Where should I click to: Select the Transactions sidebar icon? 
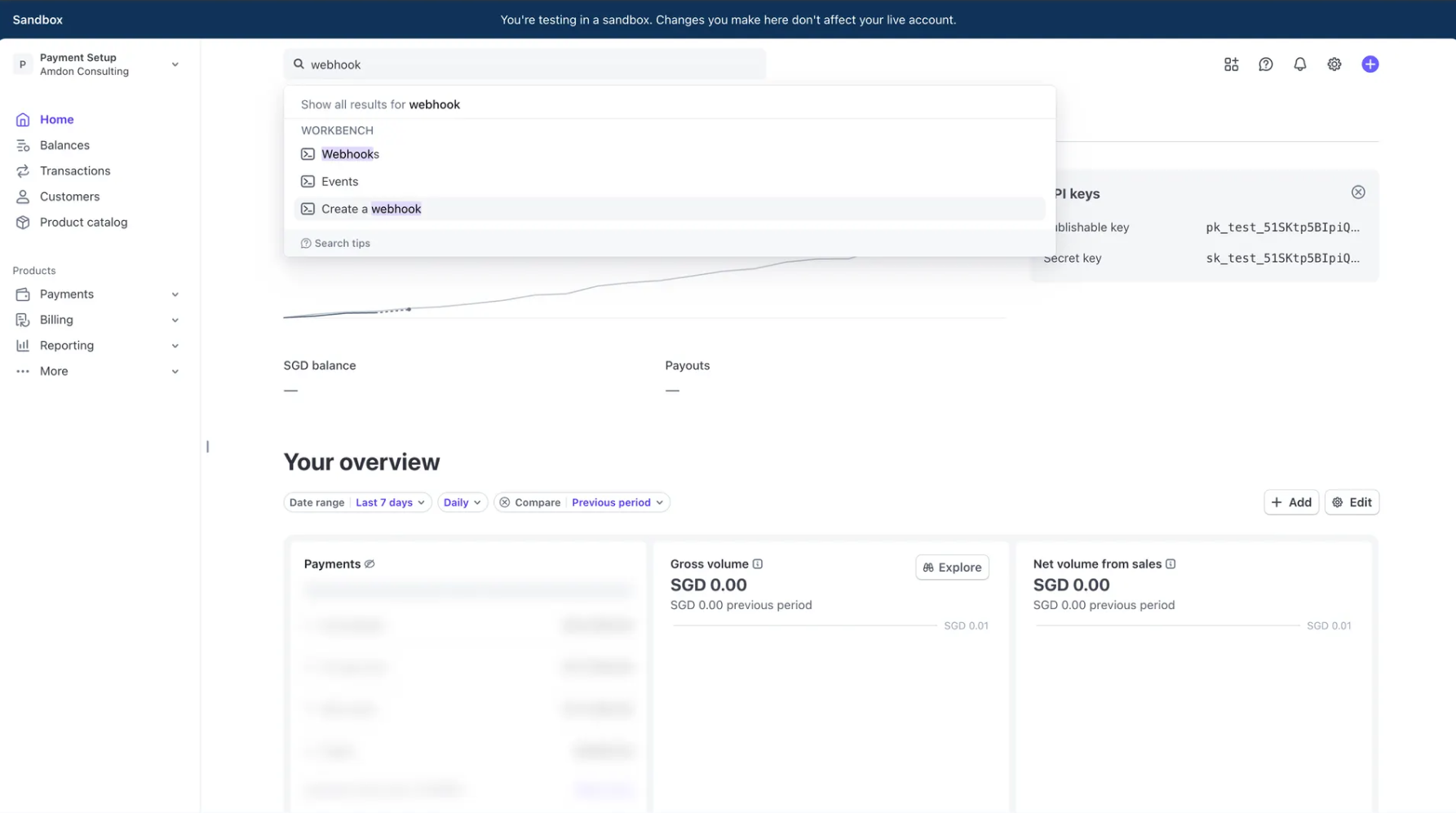[23, 170]
